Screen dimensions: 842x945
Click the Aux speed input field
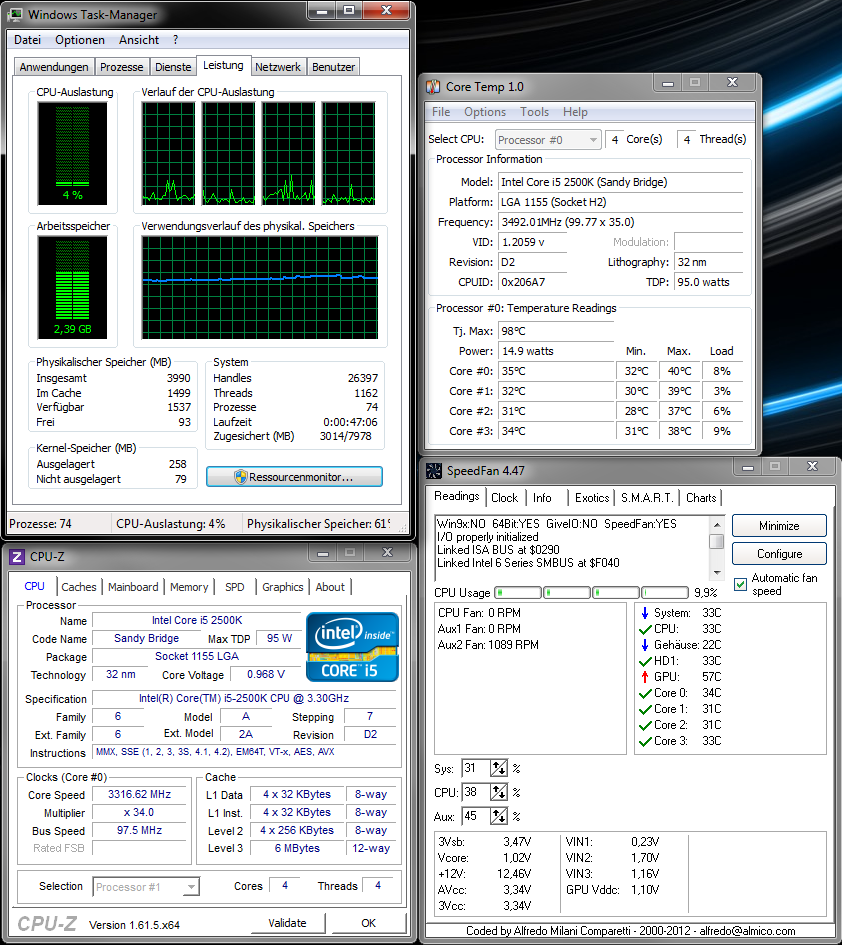[476, 816]
